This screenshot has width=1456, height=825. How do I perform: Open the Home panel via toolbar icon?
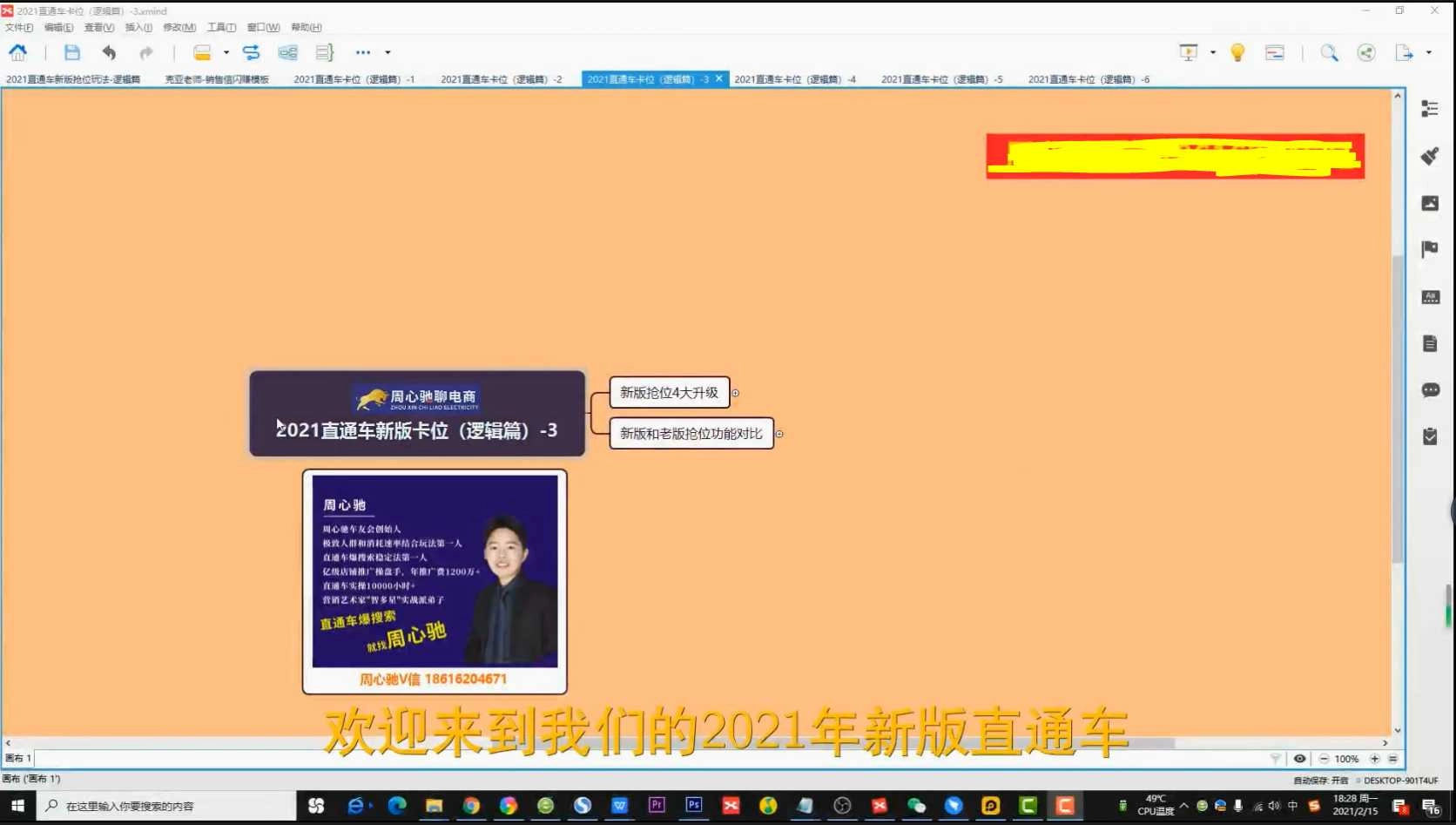point(18,52)
